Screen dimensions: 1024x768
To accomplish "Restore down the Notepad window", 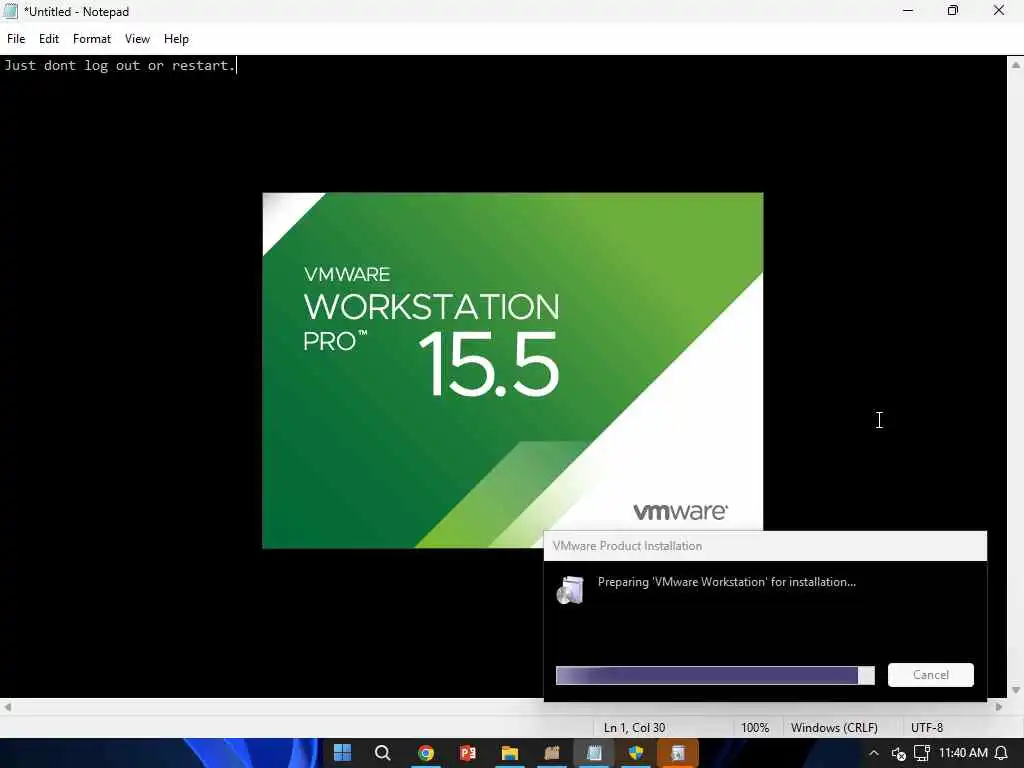I will 953,10.
